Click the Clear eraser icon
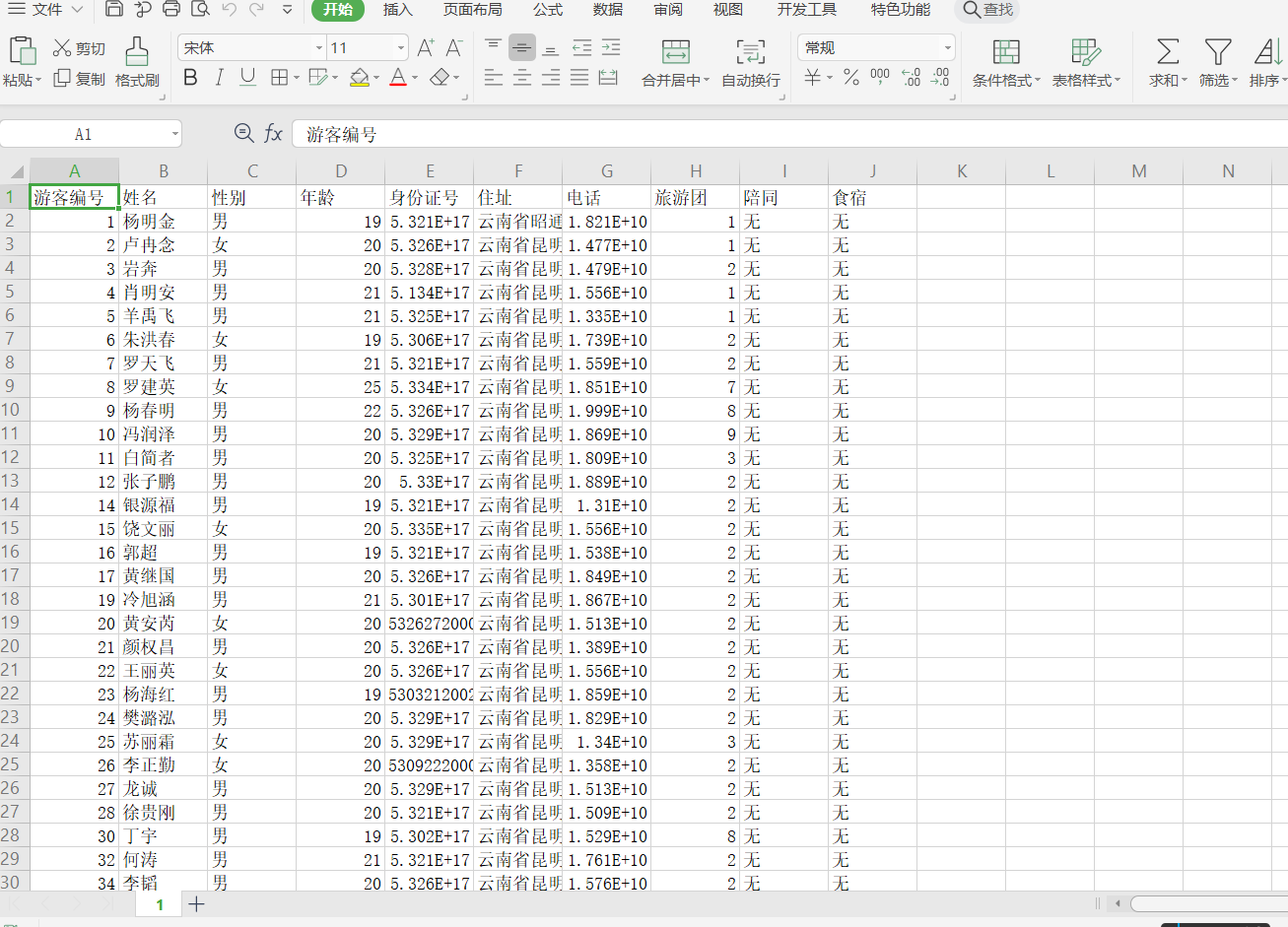 441,77
